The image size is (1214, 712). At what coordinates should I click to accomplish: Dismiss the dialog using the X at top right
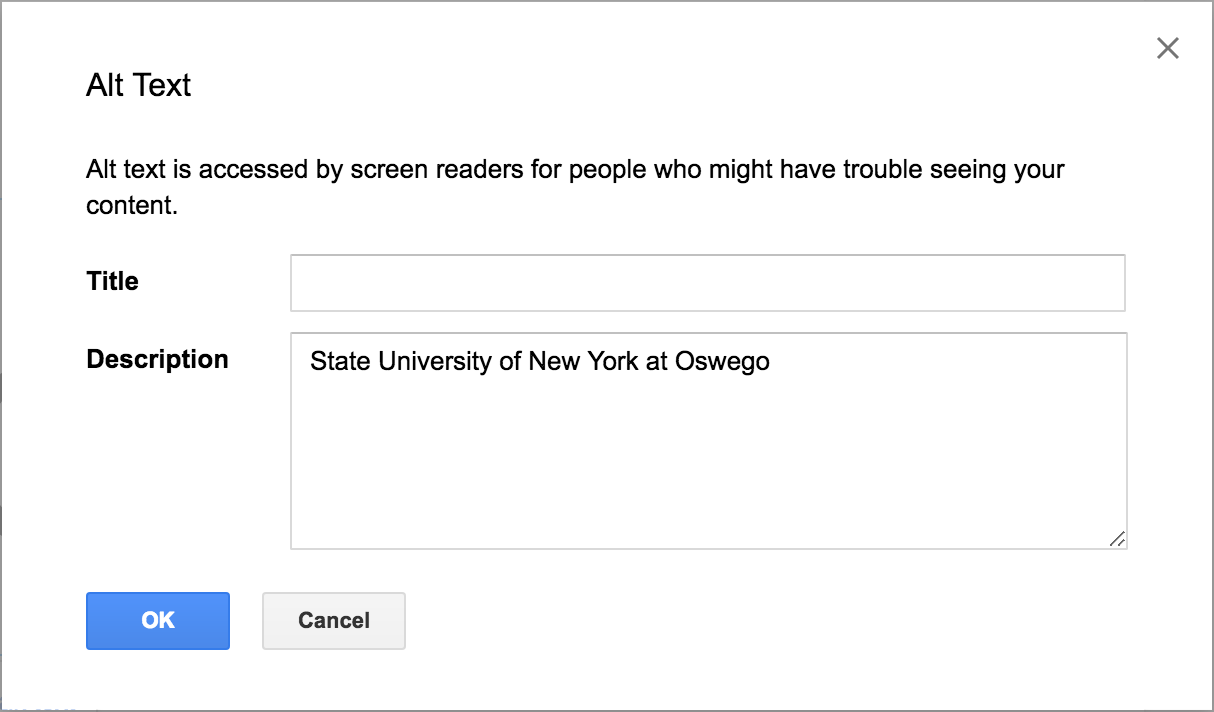pos(1167,47)
